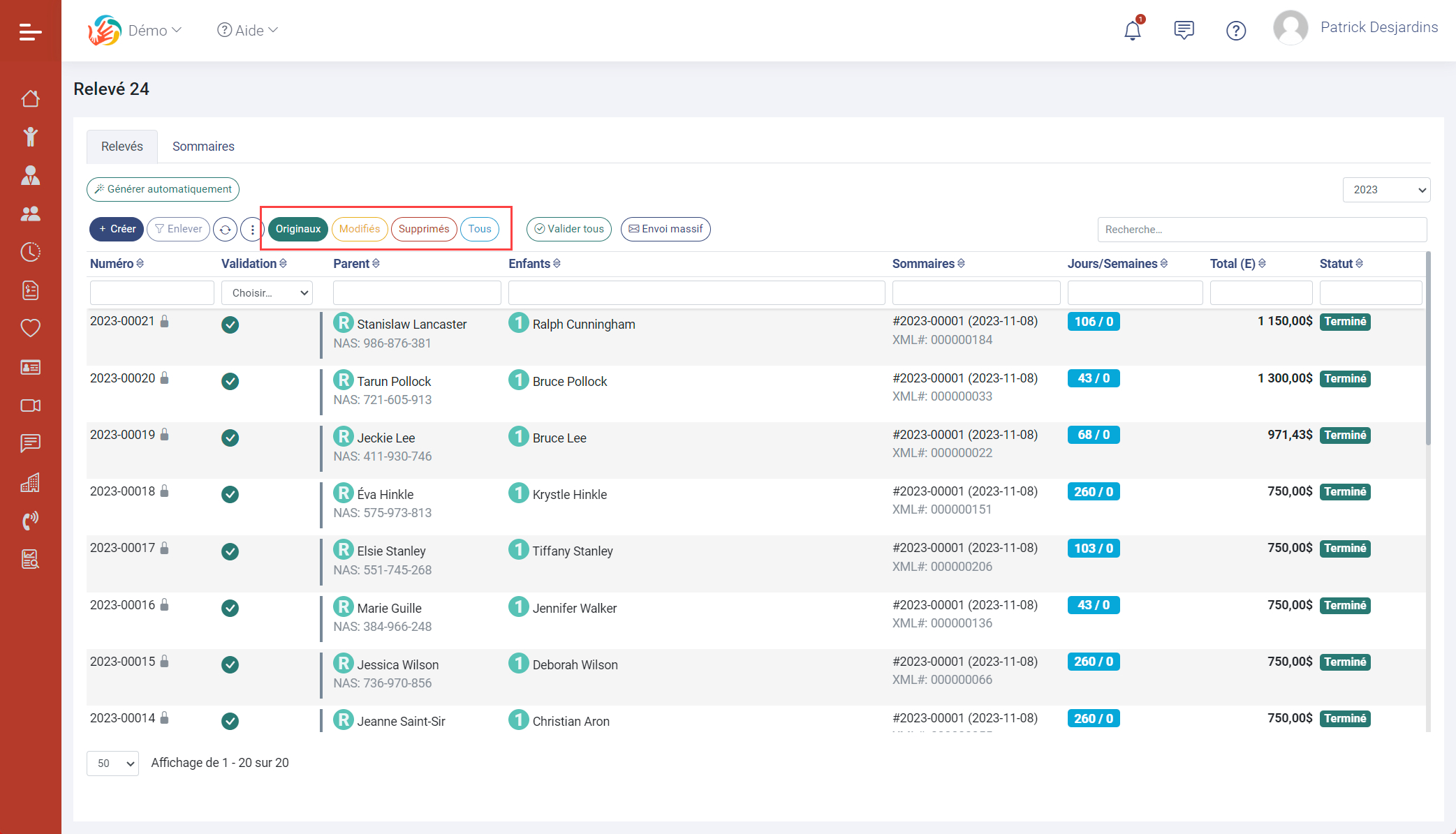This screenshot has width=1456, height=834.
Task: Open the page size 50 dropdown
Action: click(112, 764)
